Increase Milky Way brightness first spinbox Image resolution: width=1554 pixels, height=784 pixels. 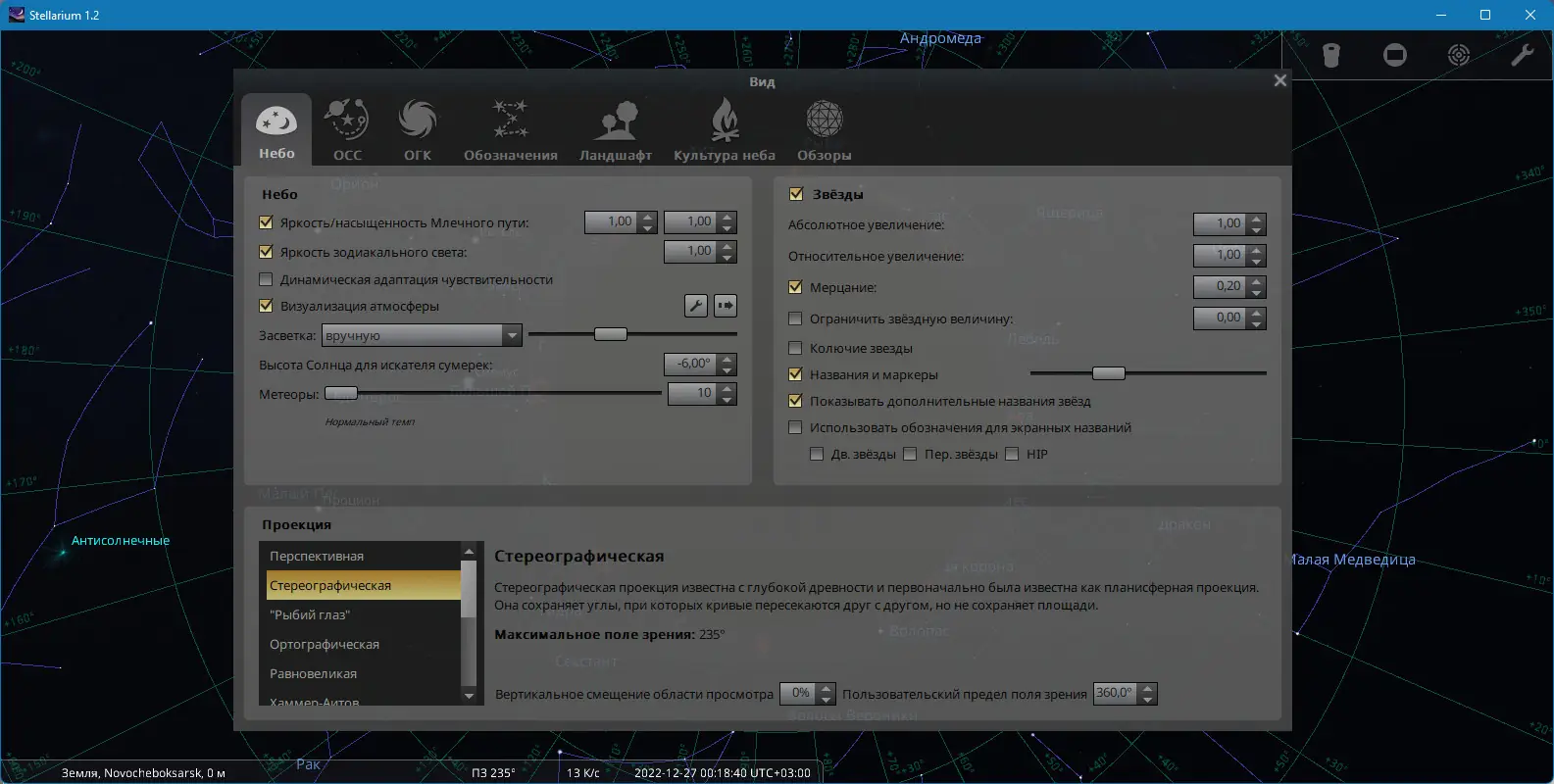647,217
